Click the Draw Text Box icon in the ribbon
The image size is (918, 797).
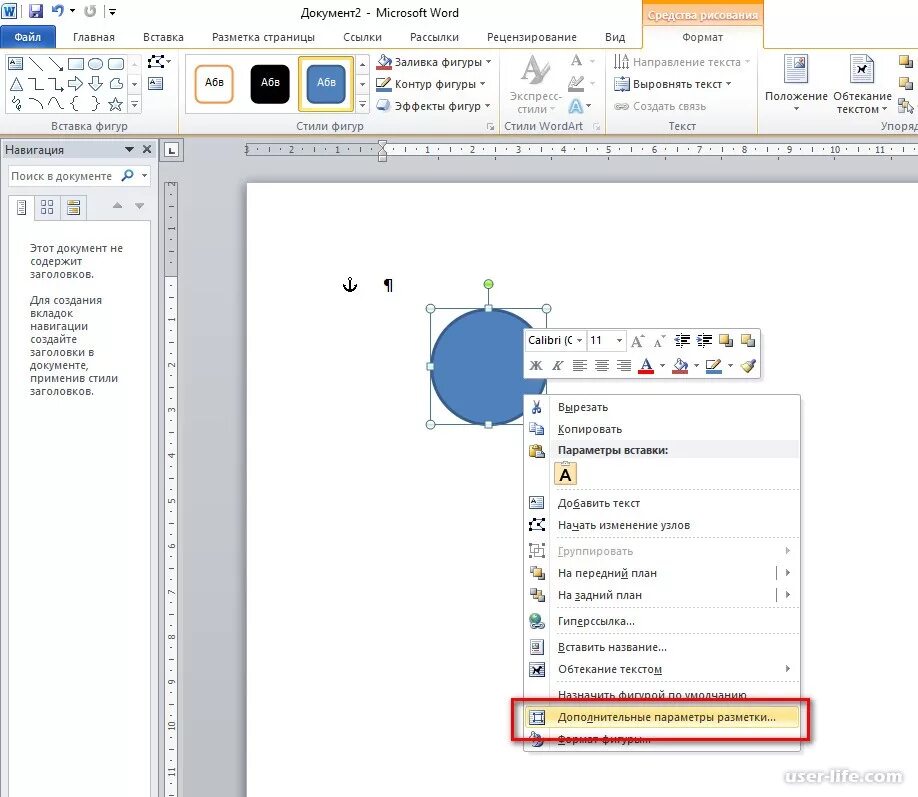(x=156, y=84)
